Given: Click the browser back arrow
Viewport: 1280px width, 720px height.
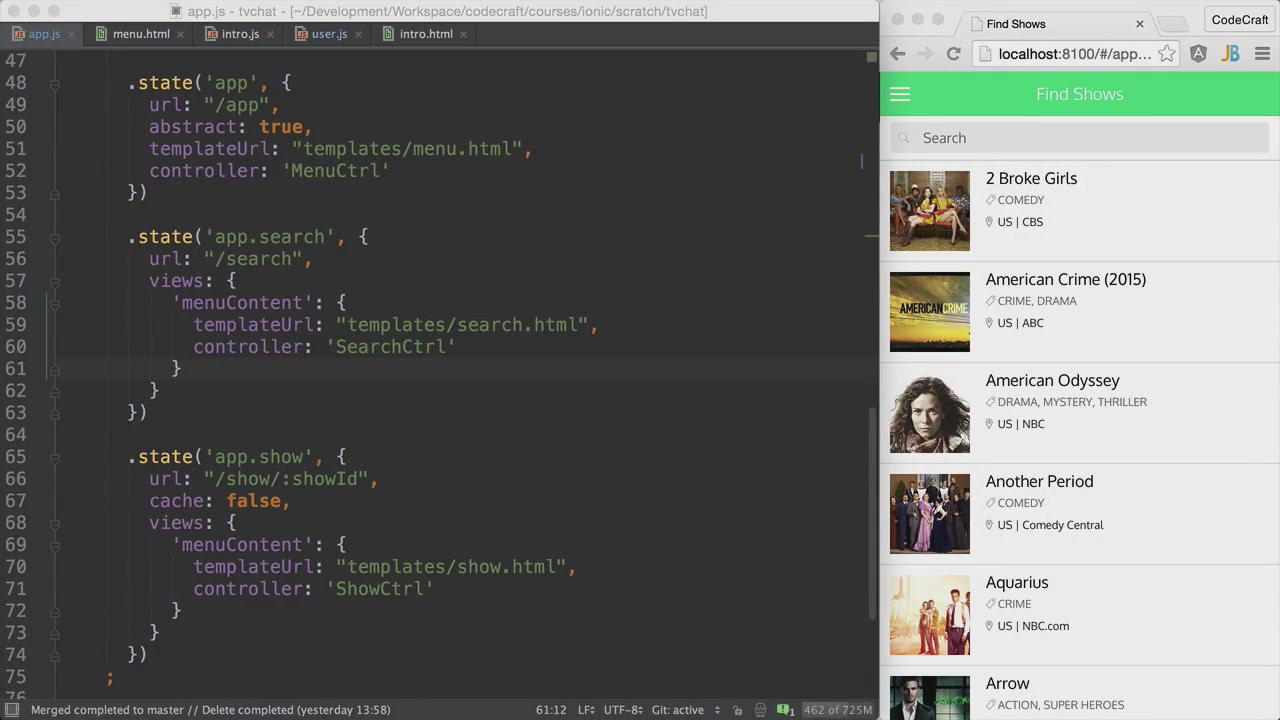Looking at the screenshot, I should (x=898, y=54).
